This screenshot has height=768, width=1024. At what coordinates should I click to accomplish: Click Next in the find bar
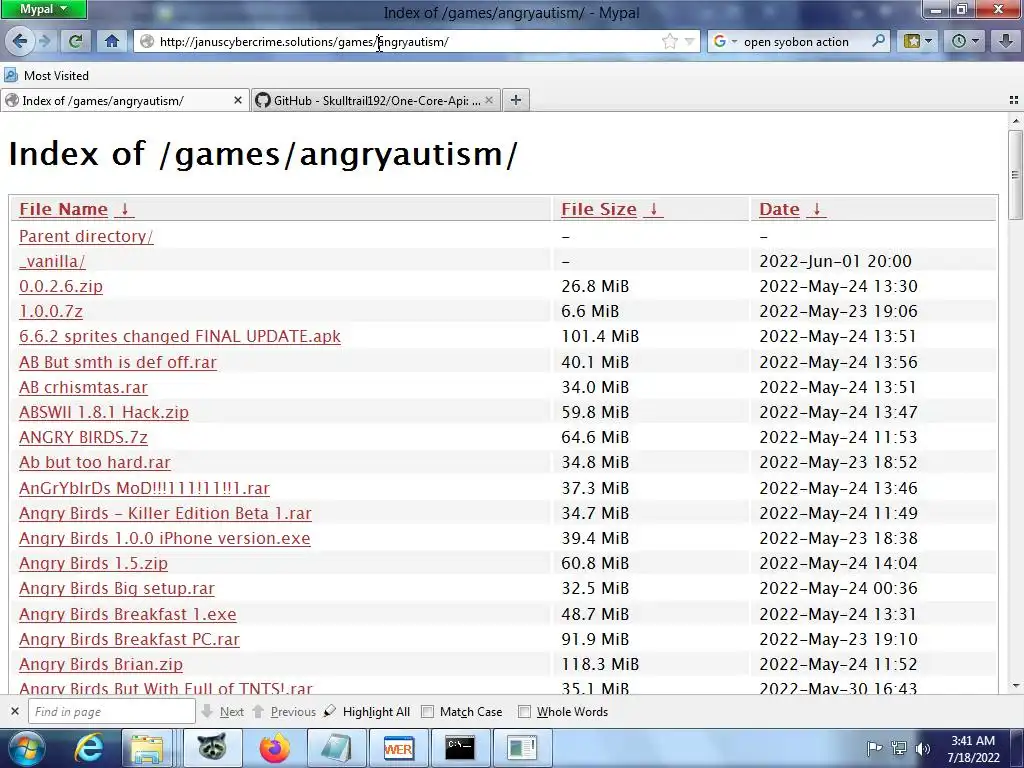click(x=223, y=711)
